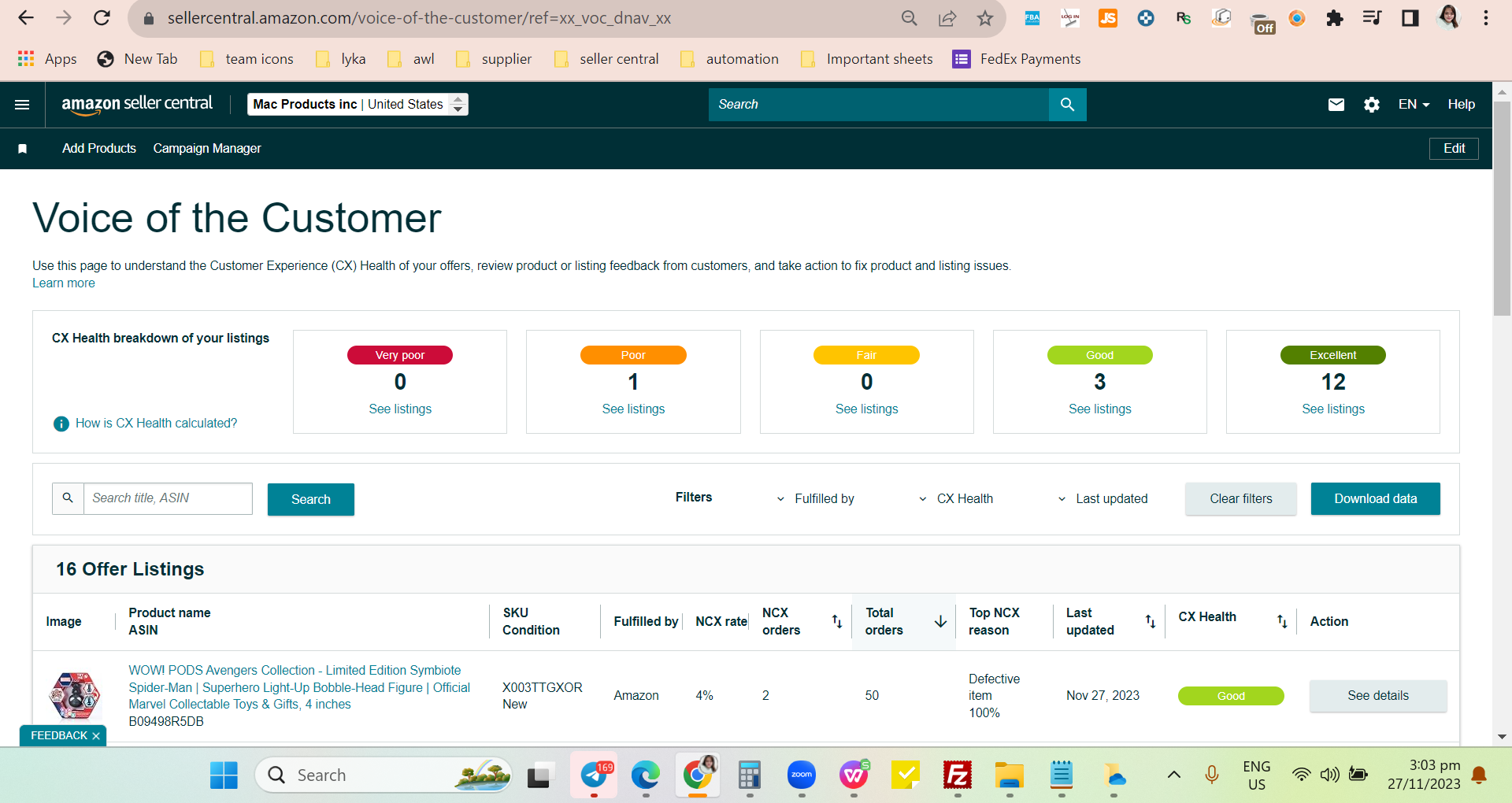Show hidden system tray icons
Image resolution: width=1512 pixels, height=803 pixels.
click(1173, 775)
